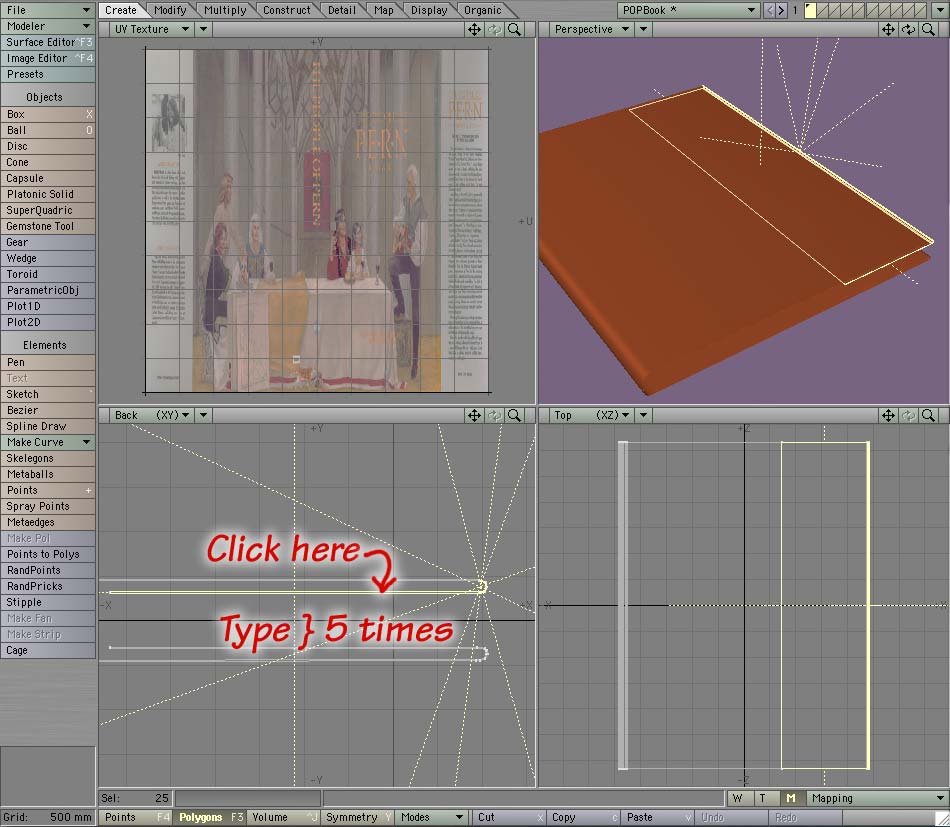The image size is (950, 827).
Task: Click Points to Polys button
Action: pos(47,554)
